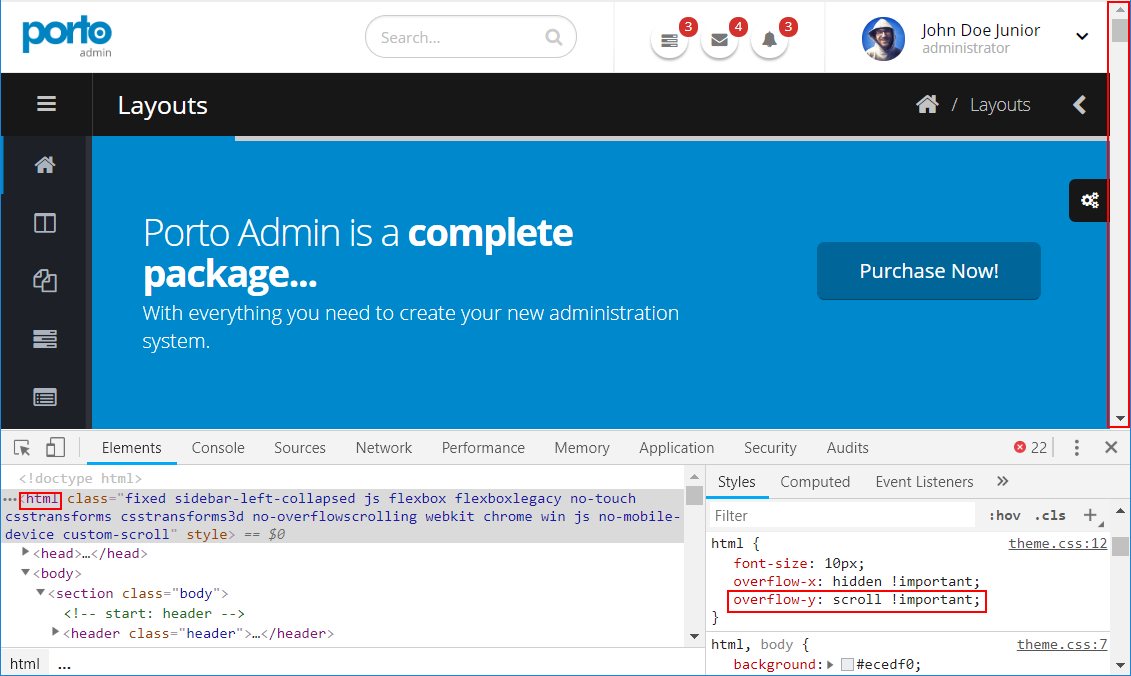Screen dimensions: 1131x676
Task: Switch to the Console tab
Action: click(218, 447)
